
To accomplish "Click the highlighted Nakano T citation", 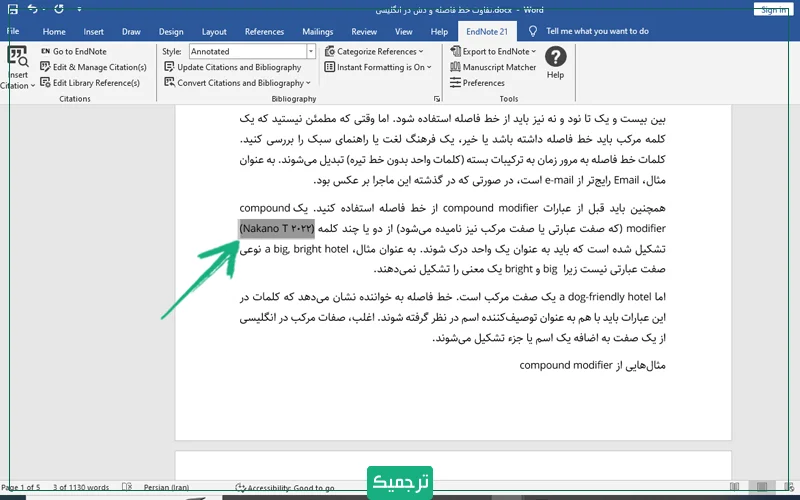I will click(277, 229).
